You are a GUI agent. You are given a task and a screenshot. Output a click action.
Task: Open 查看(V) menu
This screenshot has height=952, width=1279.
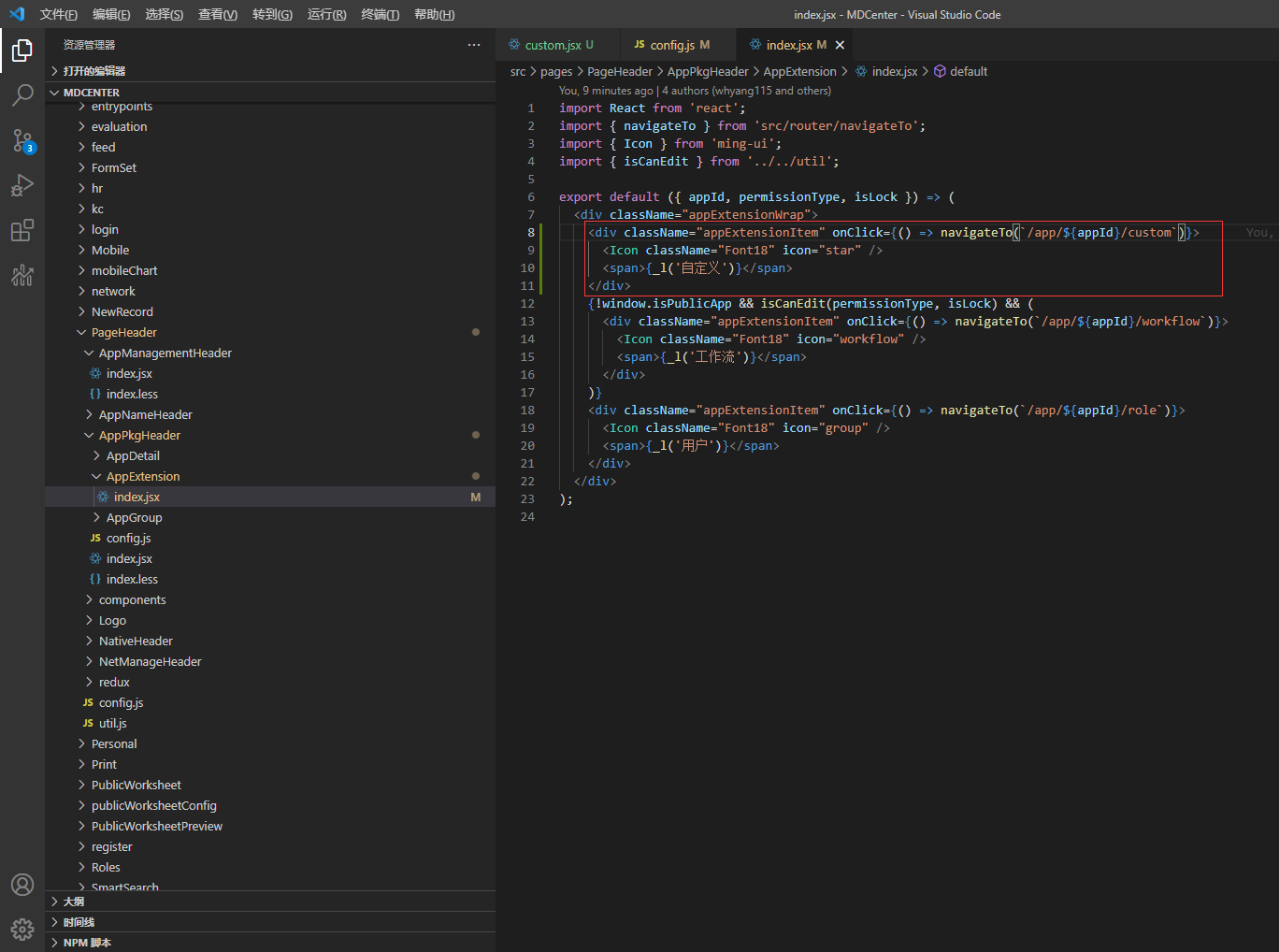pos(218,14)
